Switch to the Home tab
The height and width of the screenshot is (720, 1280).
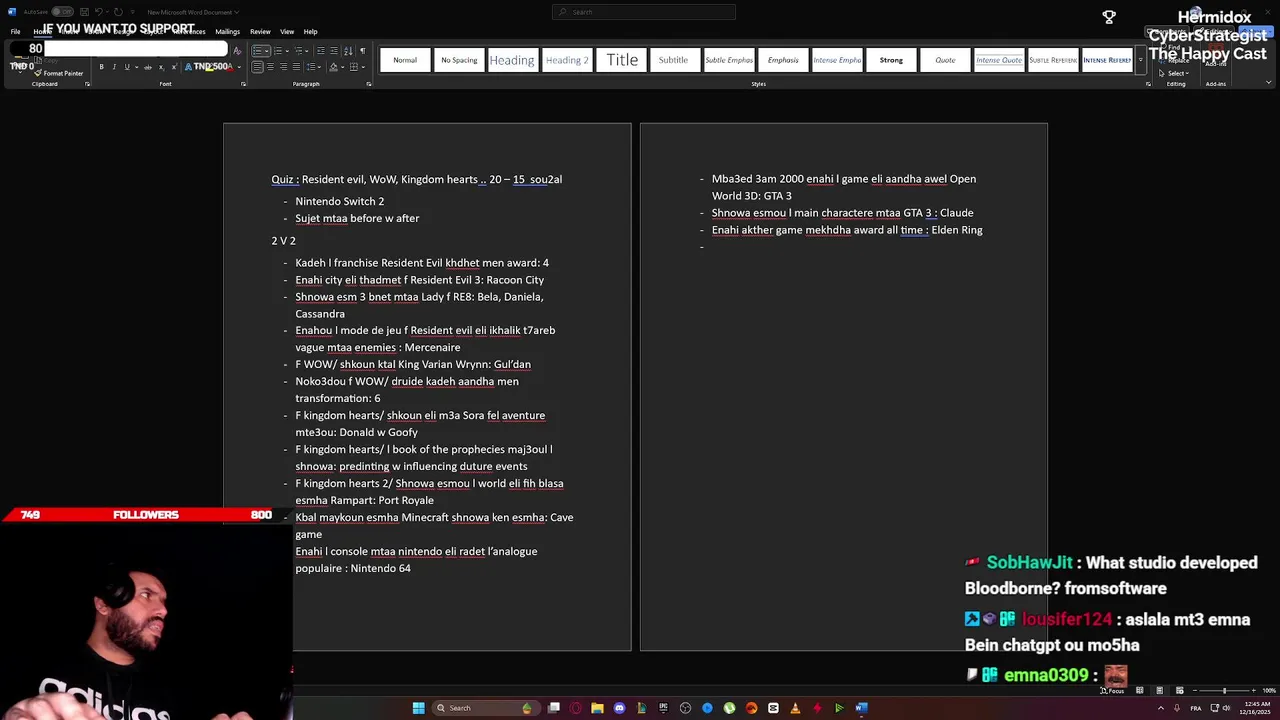[x=42, y=32]
